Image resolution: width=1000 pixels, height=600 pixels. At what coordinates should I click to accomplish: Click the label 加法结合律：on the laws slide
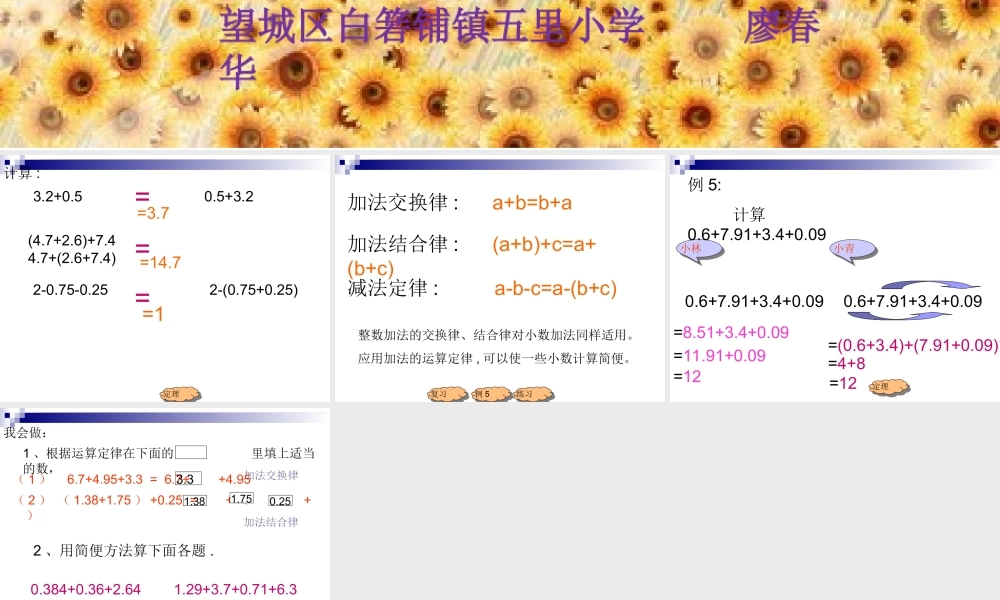[403, 244]
